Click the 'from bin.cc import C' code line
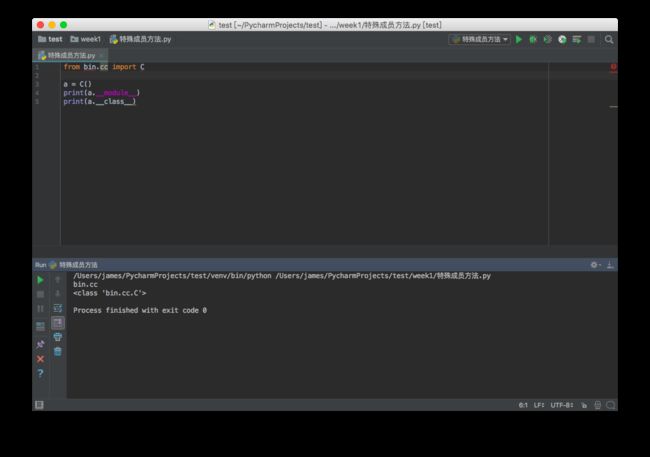The image size is (650, 457). click(x=104, y=67)
